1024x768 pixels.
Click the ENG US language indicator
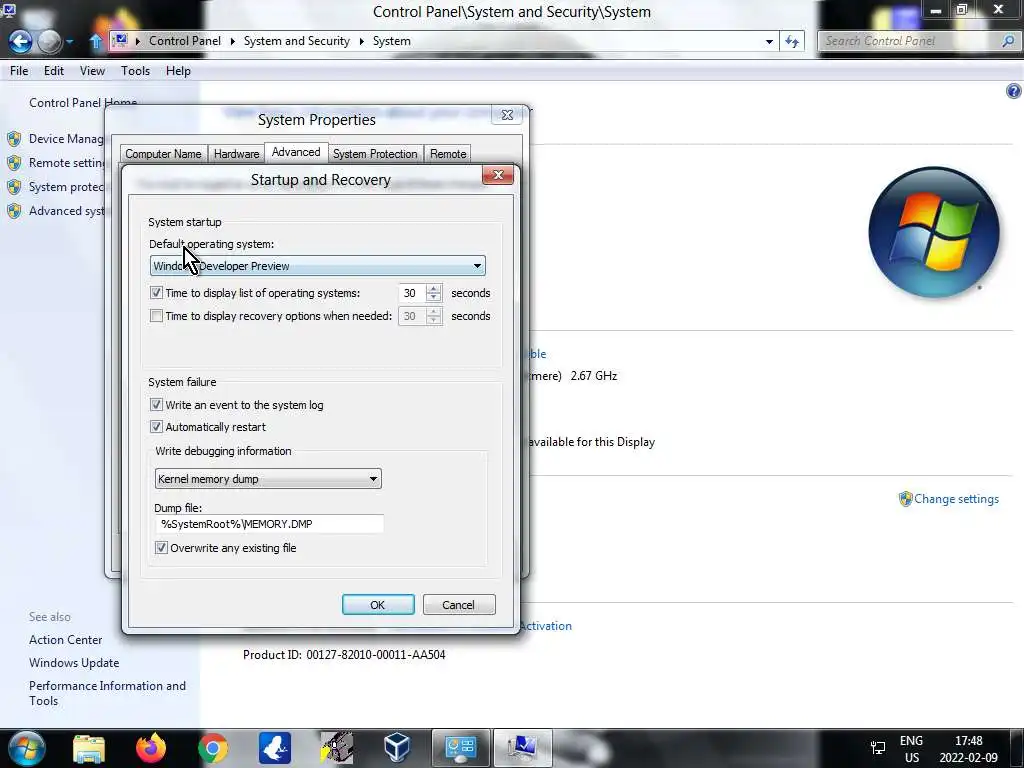(911, 749)
